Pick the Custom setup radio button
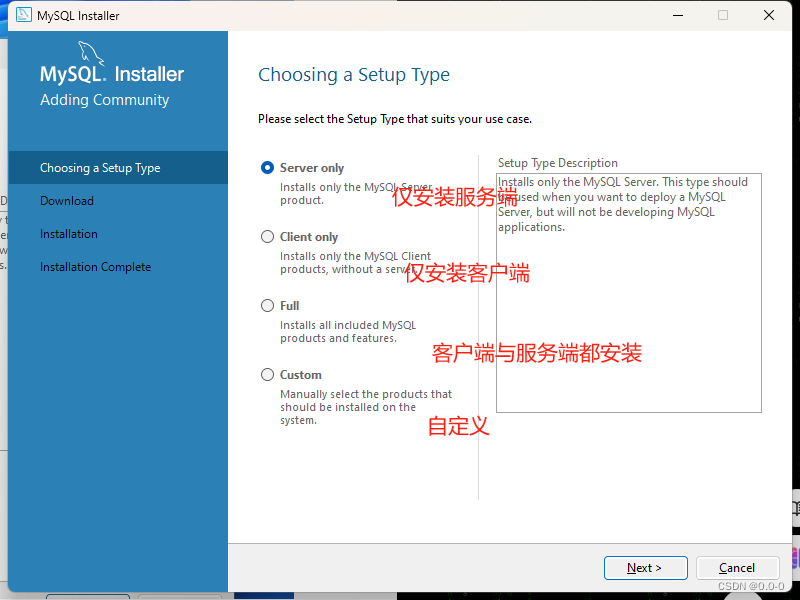The image size is (800, 600). coord(267,374)
